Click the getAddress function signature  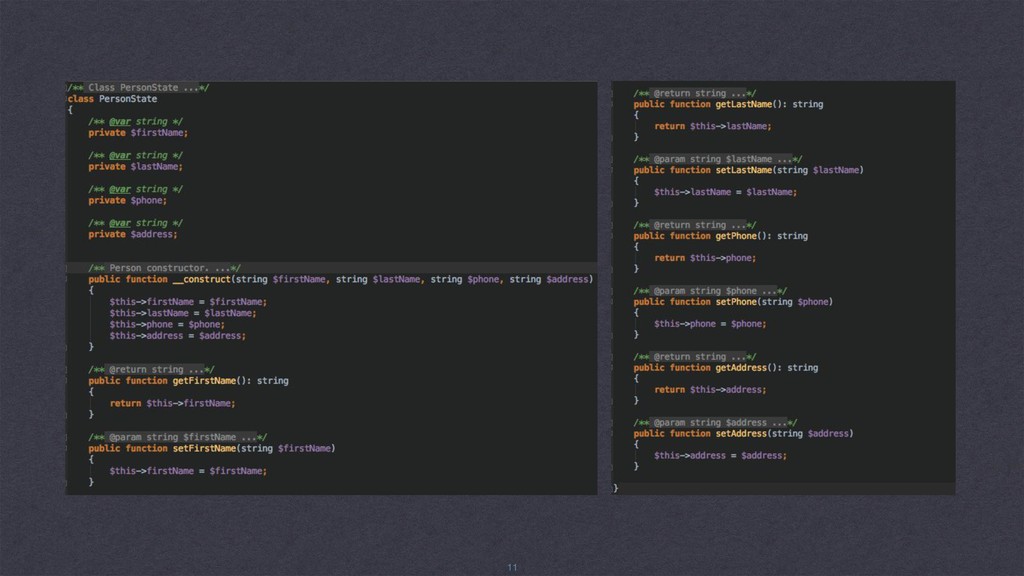tap(726, 368)
